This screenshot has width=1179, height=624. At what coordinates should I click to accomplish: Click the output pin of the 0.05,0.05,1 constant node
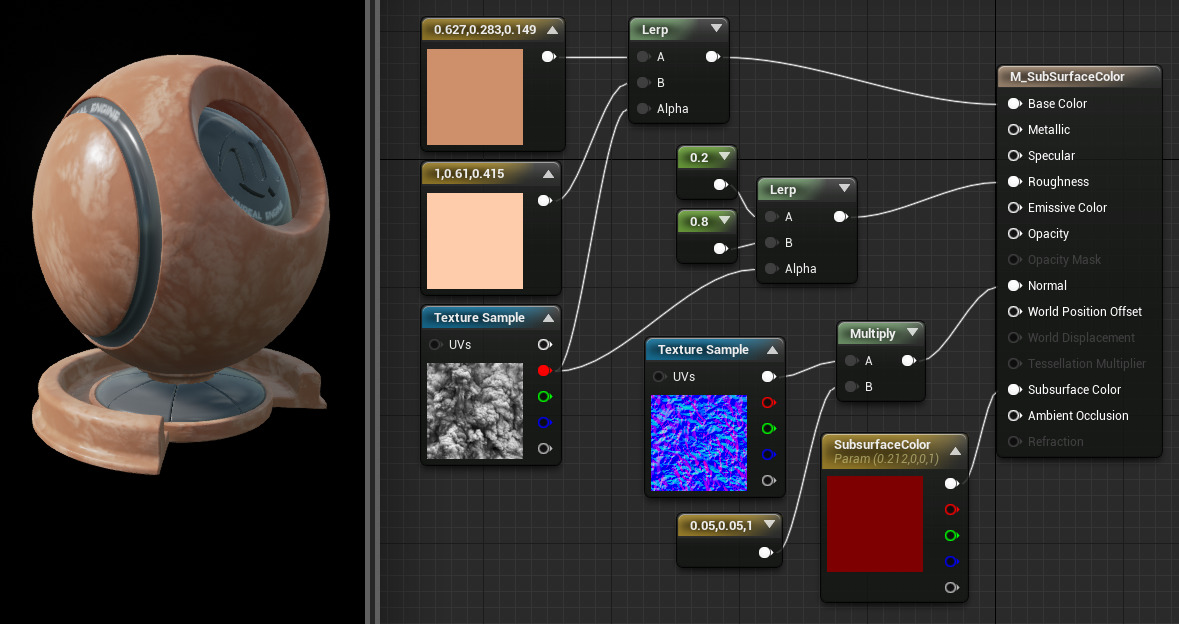click(x=765, y=552)
